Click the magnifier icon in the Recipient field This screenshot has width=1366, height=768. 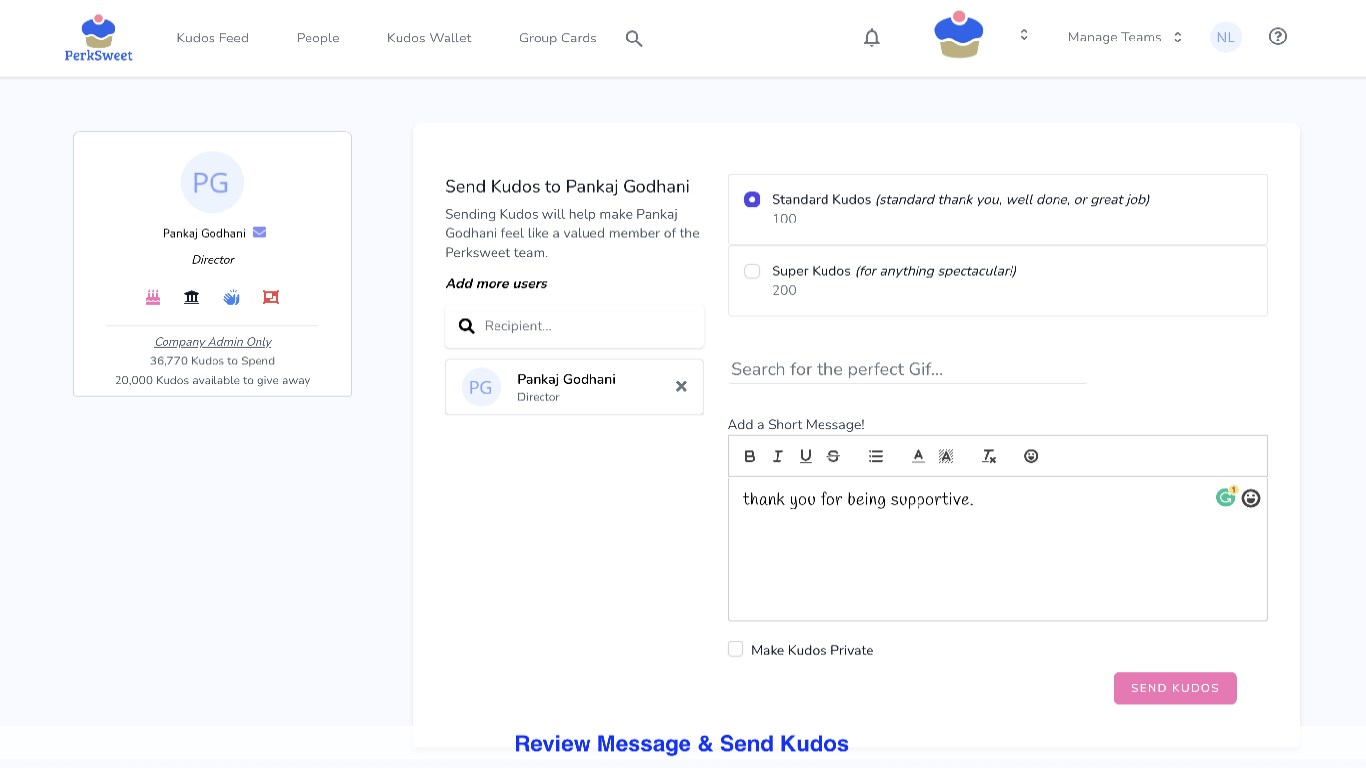pos(466,326)
